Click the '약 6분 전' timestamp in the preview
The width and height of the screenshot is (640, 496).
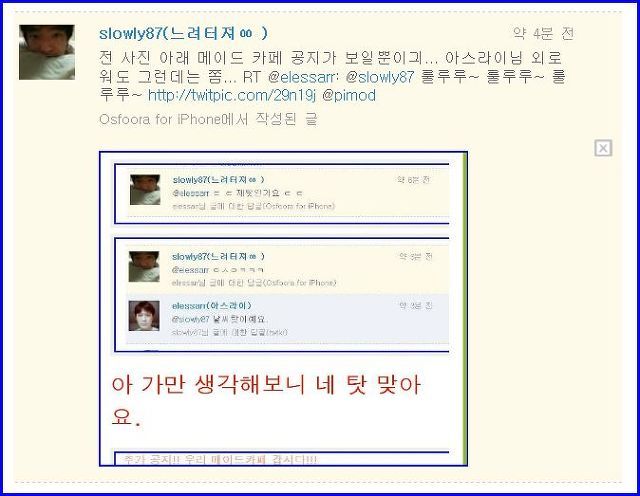(x=413, y=180)
